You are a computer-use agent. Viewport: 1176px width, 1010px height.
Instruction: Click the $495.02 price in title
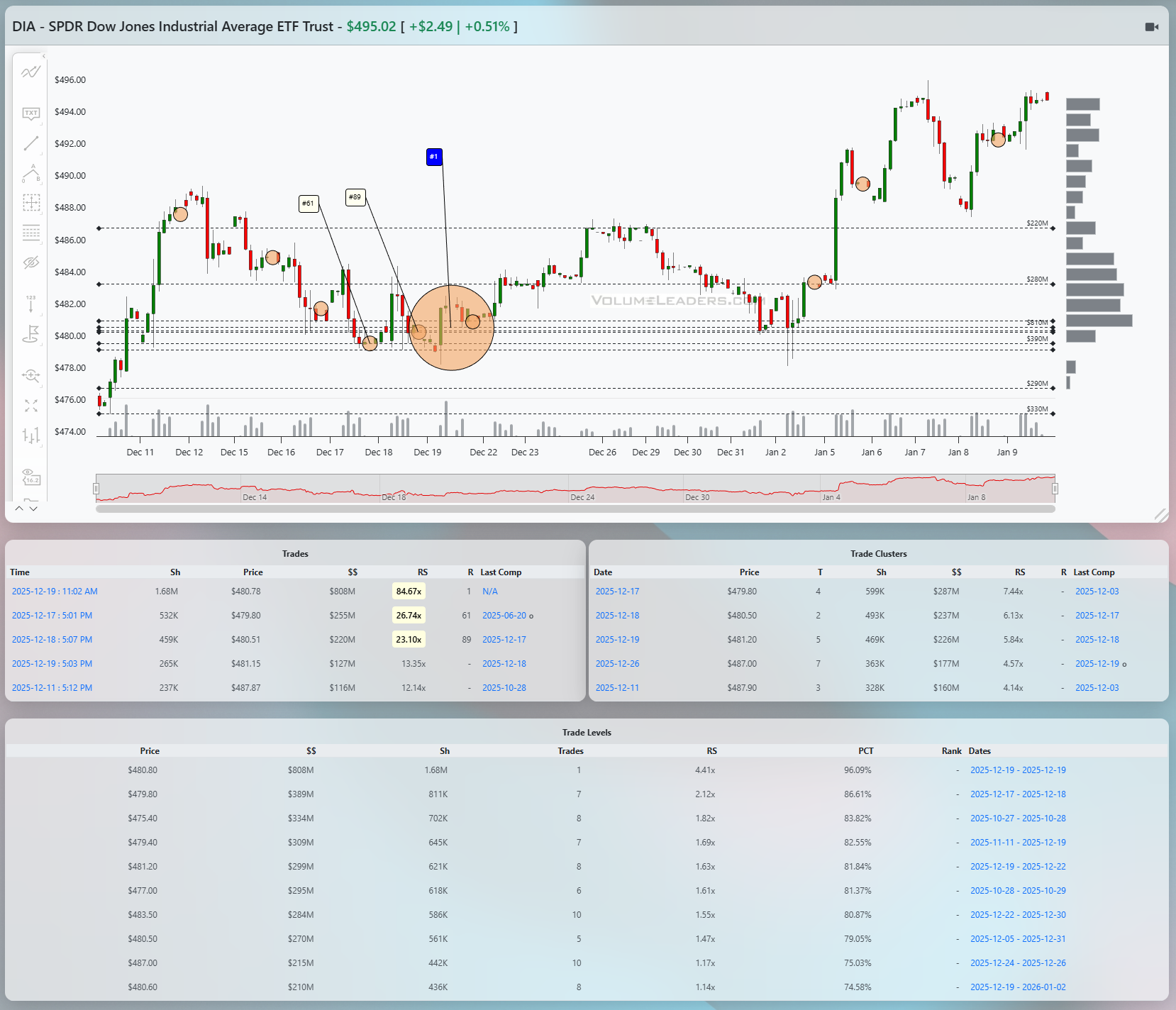point(371,27)
